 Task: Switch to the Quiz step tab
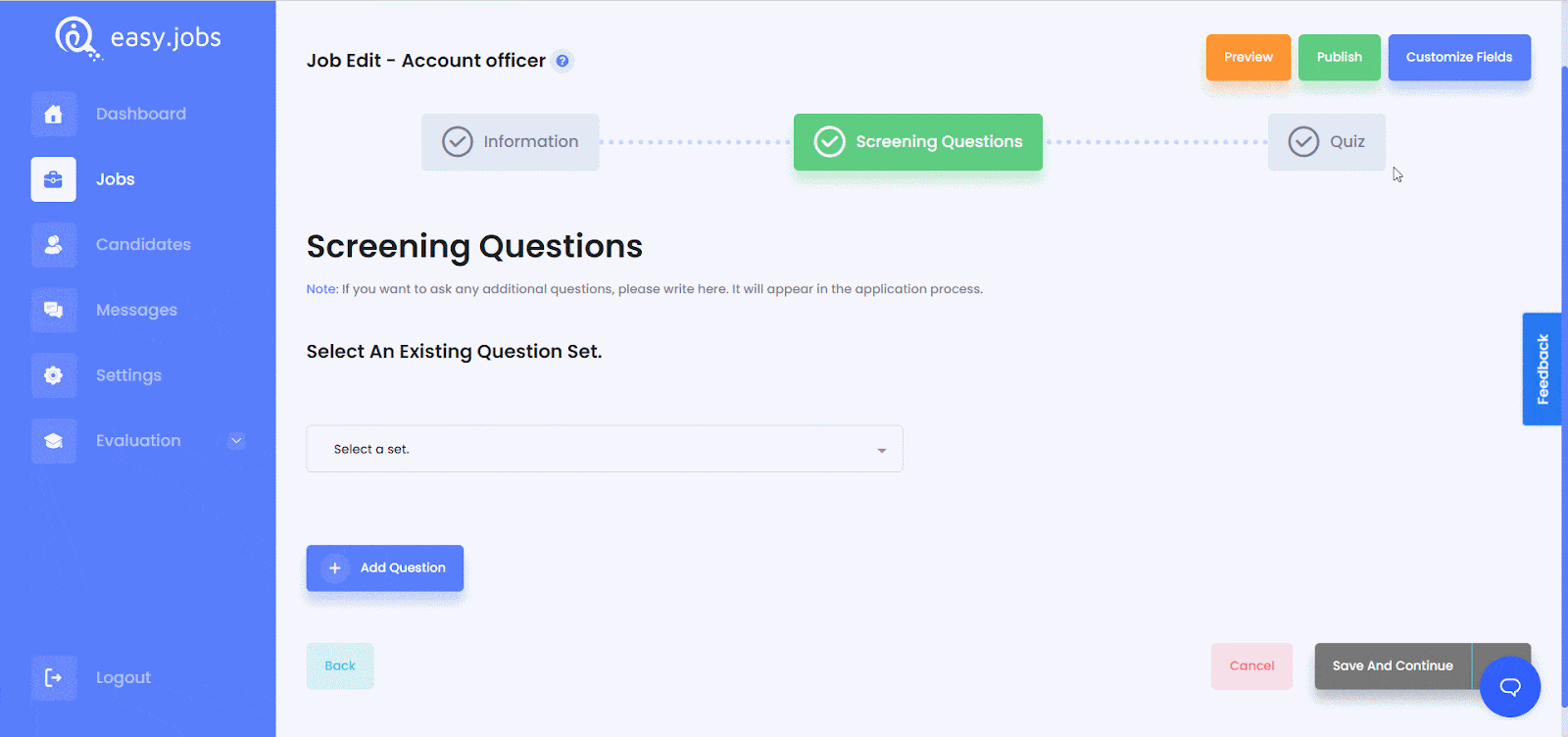[x=1327, y=142]
